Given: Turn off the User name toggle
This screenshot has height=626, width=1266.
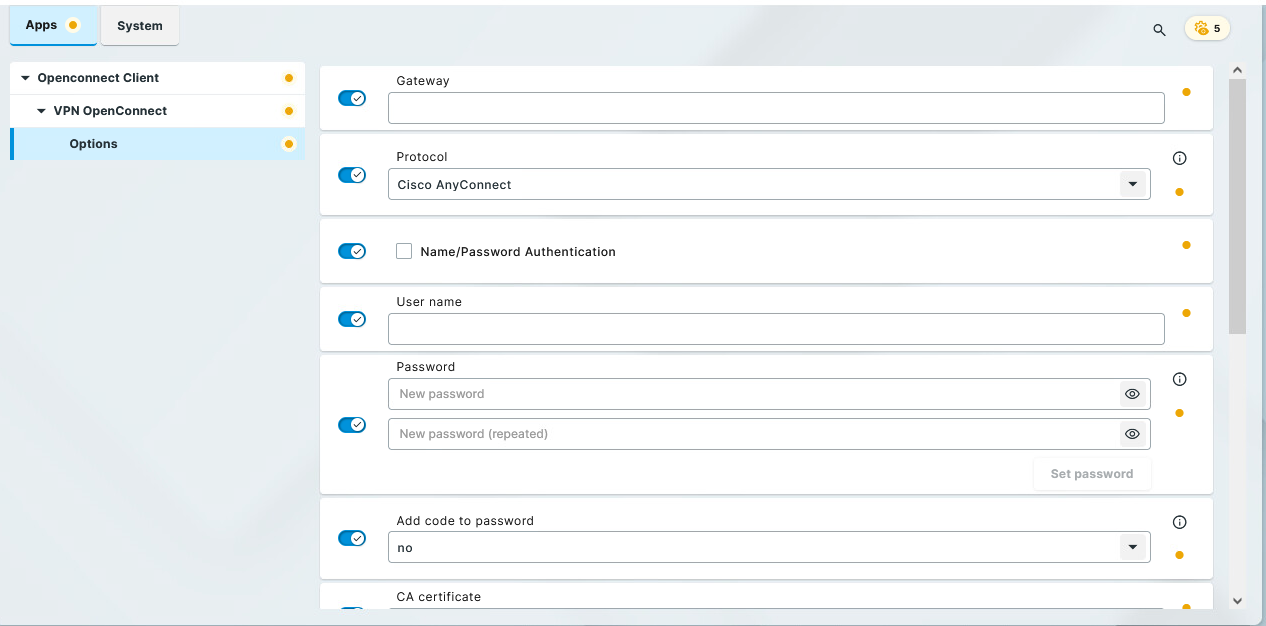Looking at the screenshot, I should 352,318.
